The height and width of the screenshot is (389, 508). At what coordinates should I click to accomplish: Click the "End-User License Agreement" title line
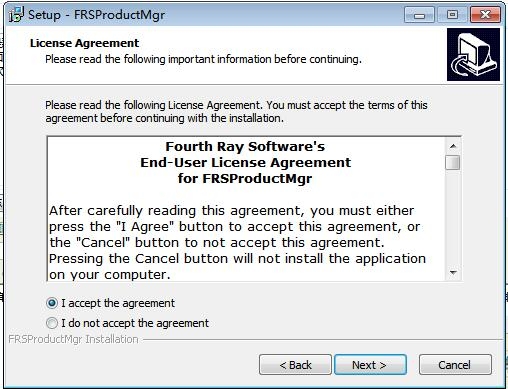245,163
